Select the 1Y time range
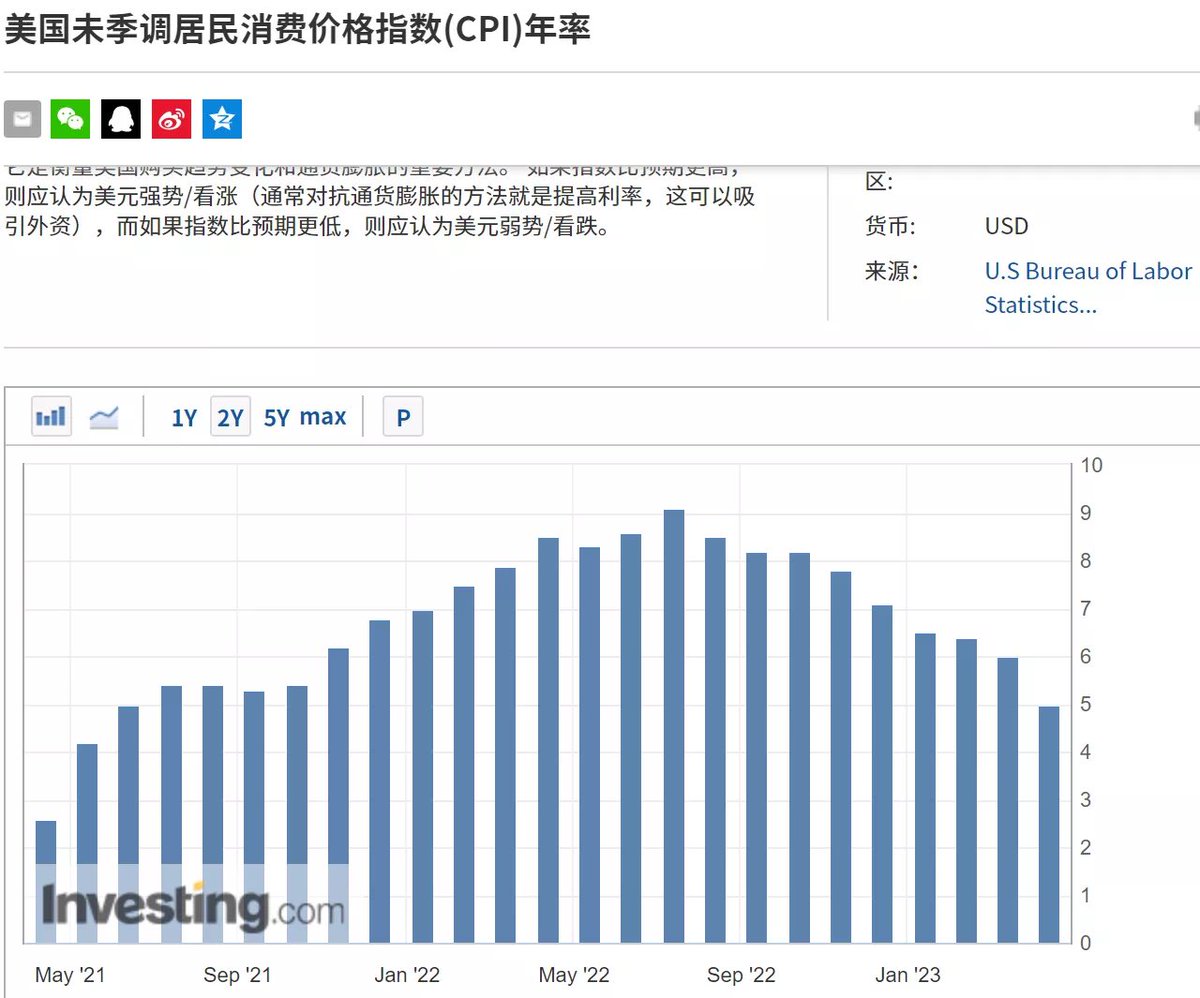The image size is (1200, 998). pos(184,417)
